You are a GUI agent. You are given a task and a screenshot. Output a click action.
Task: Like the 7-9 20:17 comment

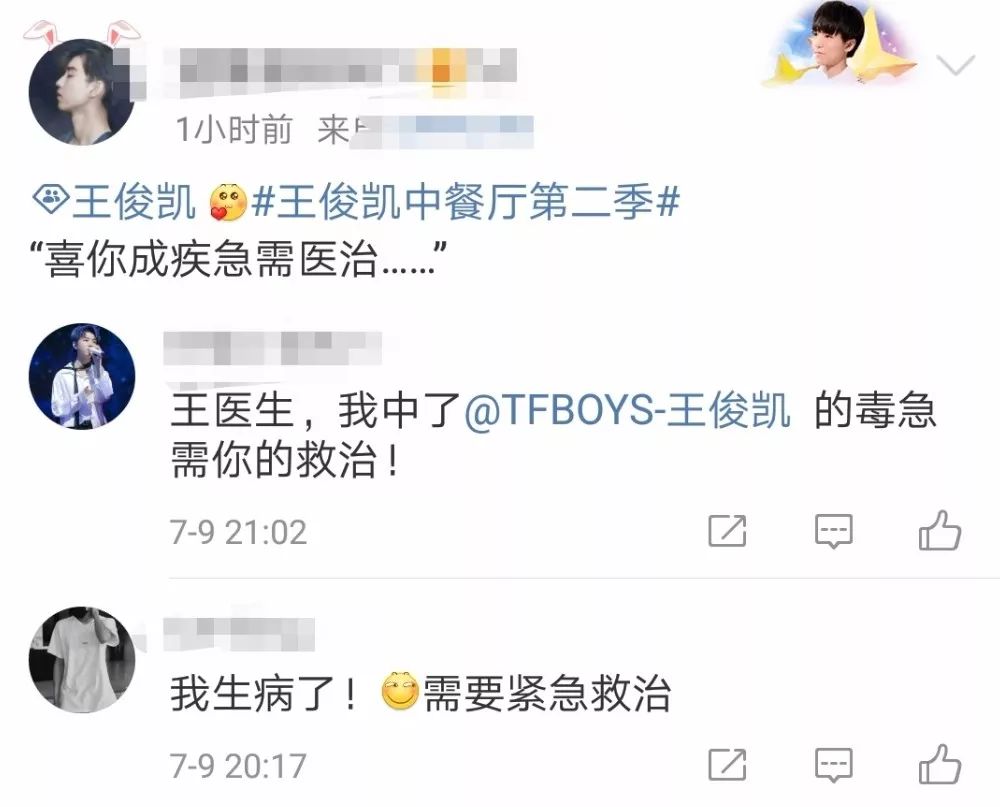point(939,764)
